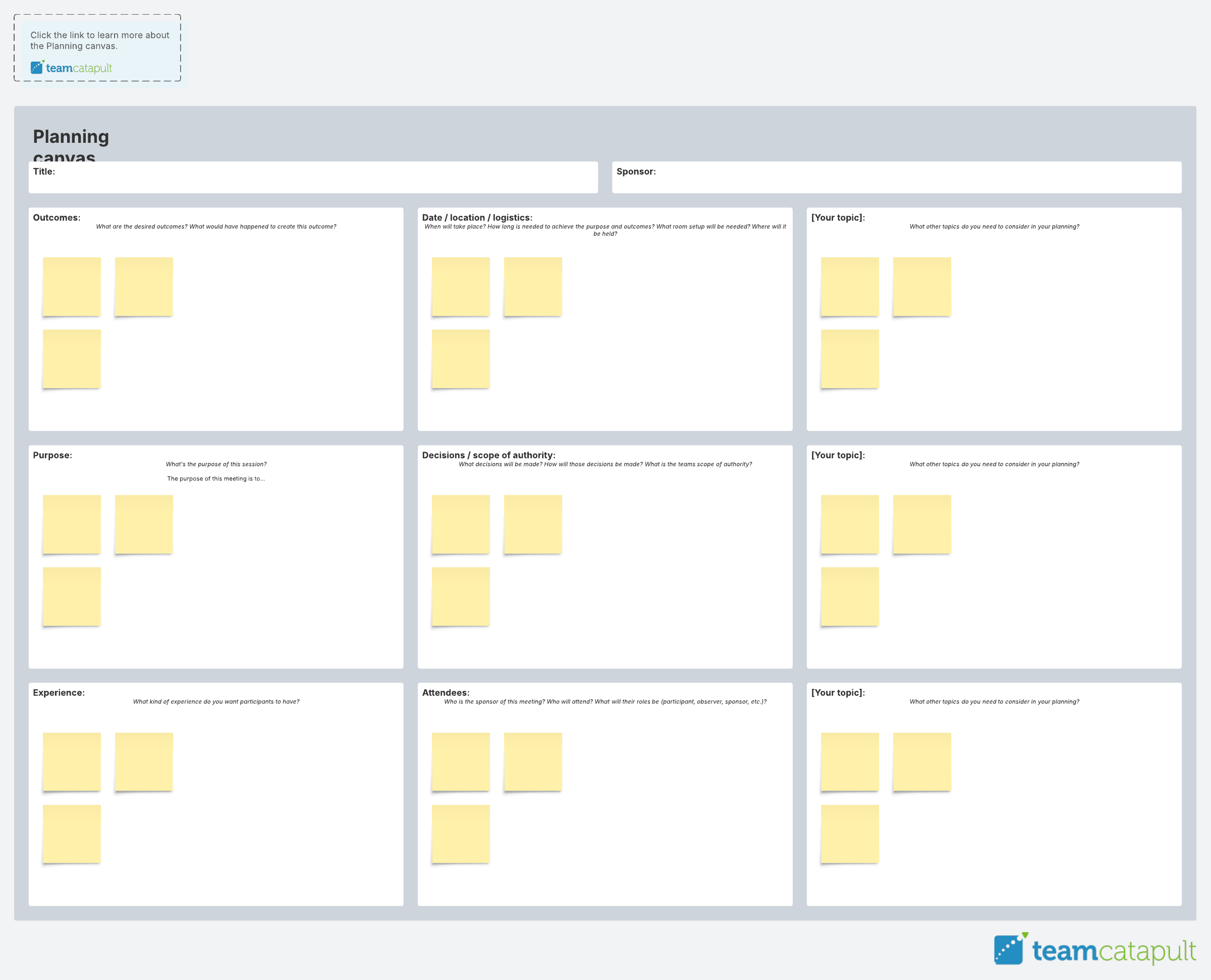Screen dimensions: 1211x980
Task: Select the first sticky note under Outcomes
Action: pyautogui.click(x=72, y=286)
